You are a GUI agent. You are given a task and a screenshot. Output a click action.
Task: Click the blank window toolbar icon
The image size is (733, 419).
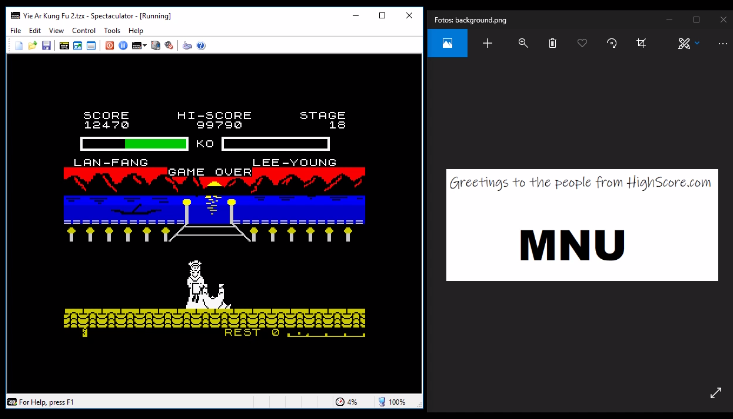pyautogui.click(x=91, y=45)
